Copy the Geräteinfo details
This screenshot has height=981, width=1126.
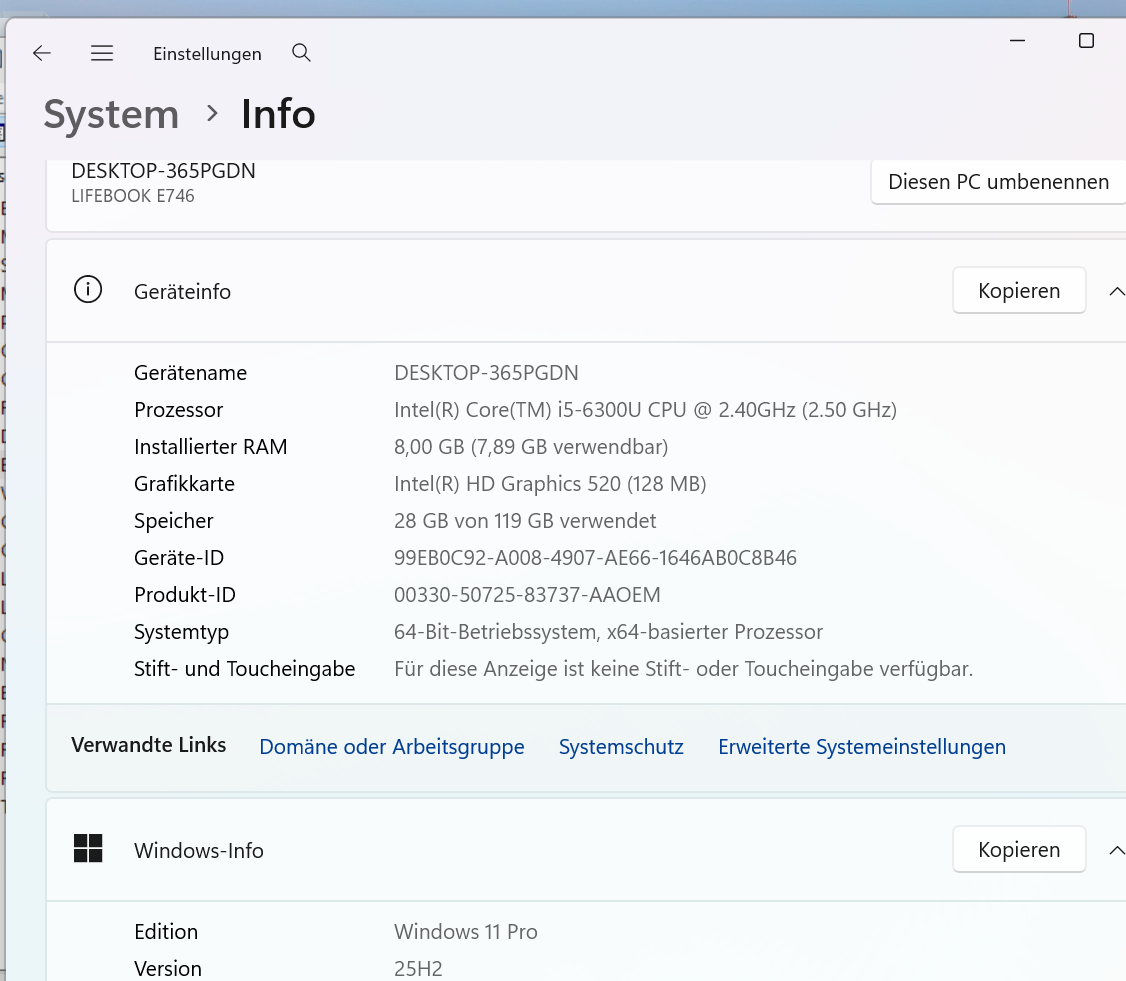click(1019, 290)
